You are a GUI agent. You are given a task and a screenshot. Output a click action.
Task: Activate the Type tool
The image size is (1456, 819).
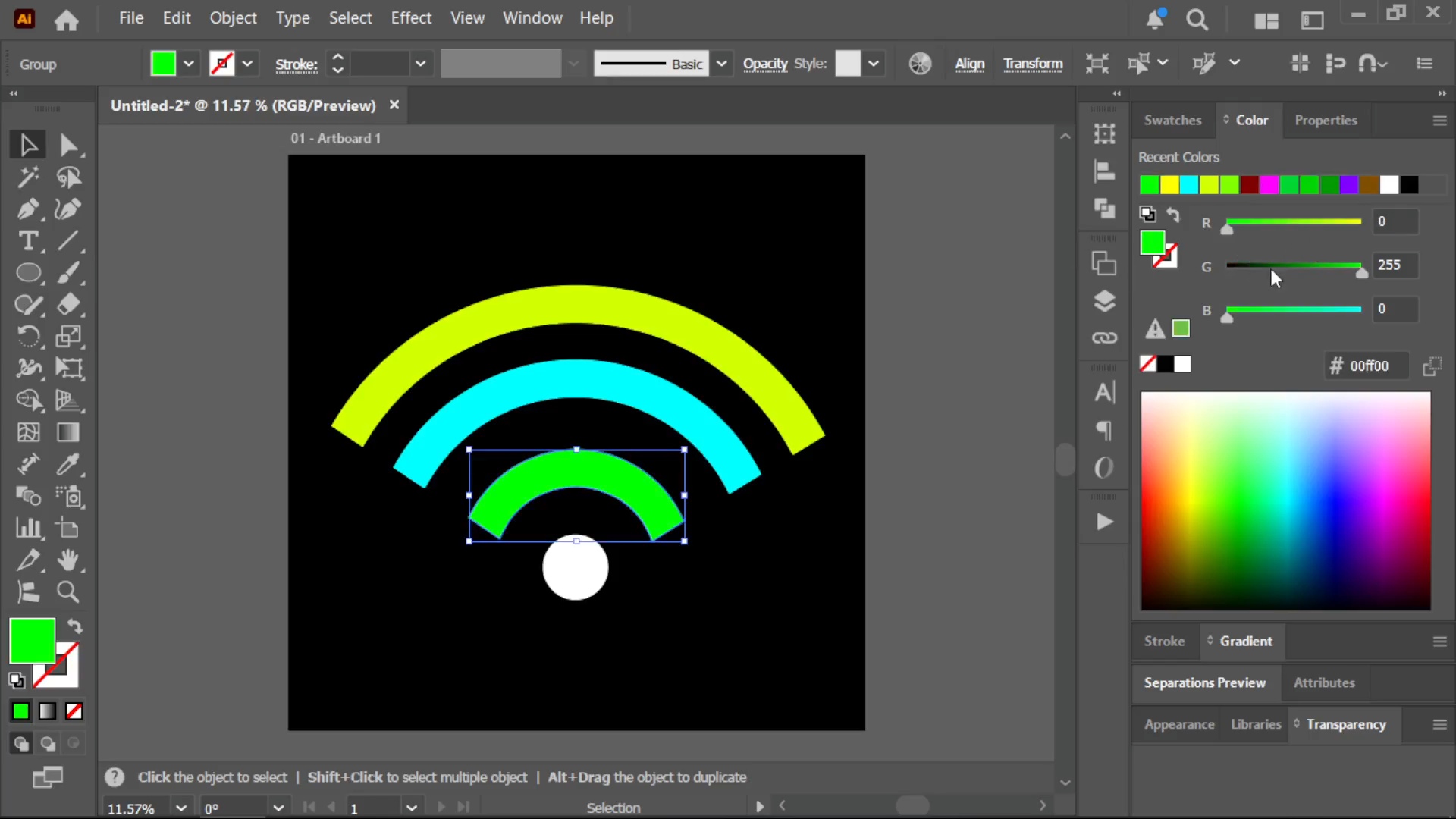28,241
